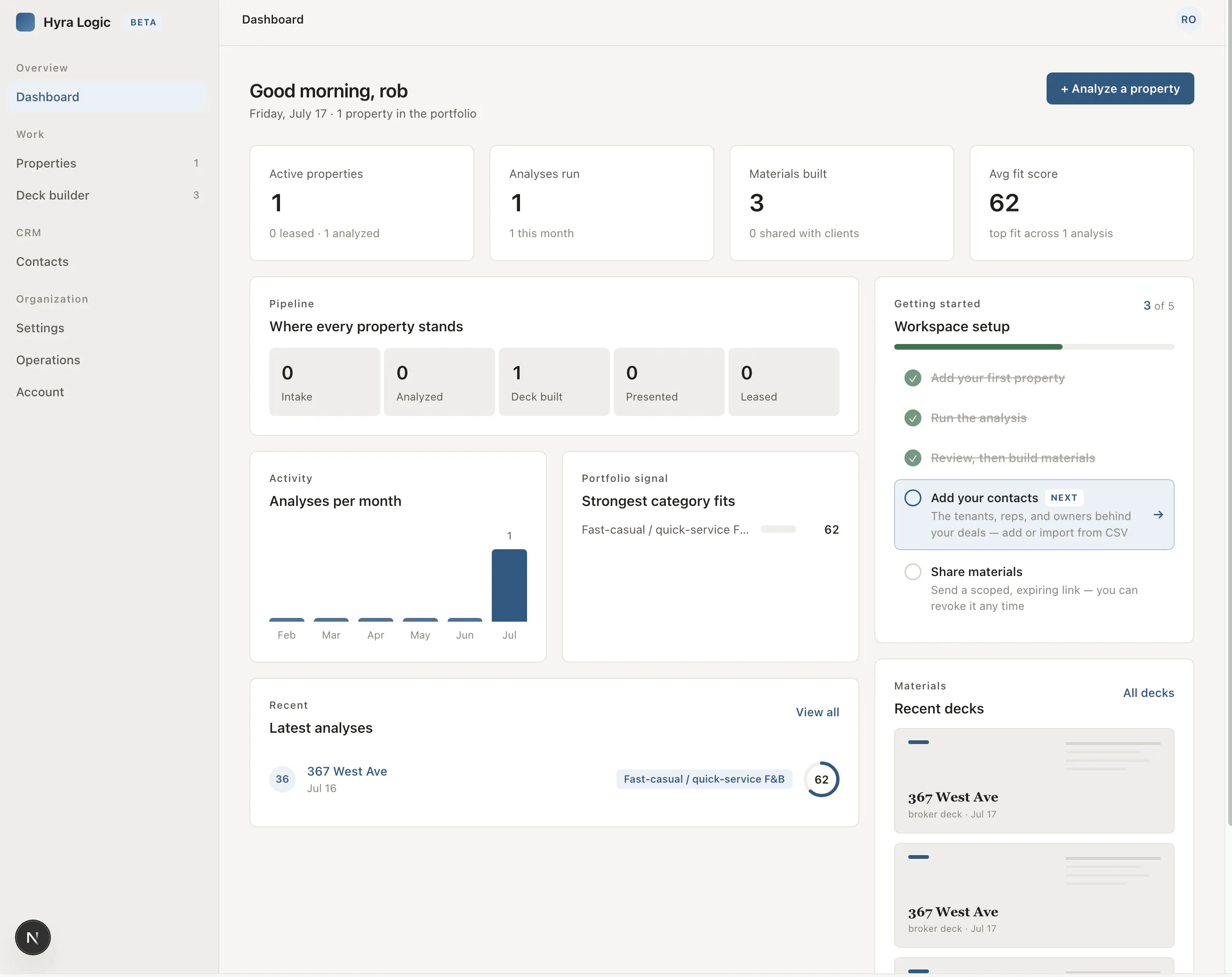Open the View all analyses link
The image size is (1232, 977).
click(817, 712)
